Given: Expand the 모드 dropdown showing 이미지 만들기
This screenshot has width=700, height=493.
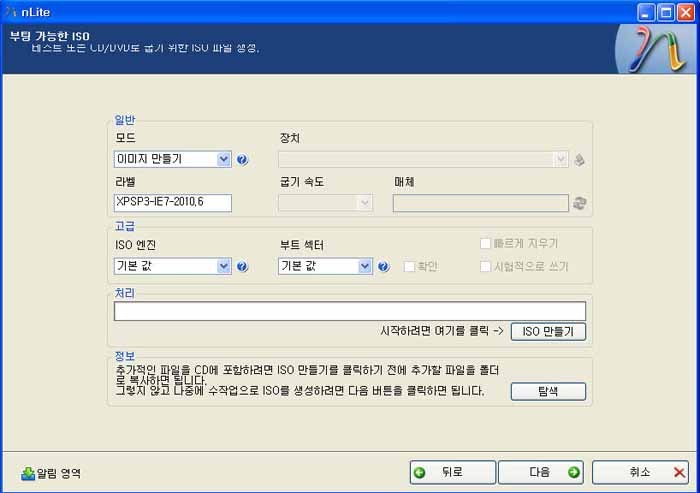Looking at the screenshot, I should tap(224, 159).
